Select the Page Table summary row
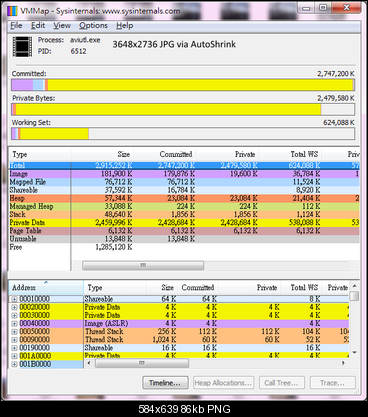The height and width of the screenshot is (417, 368). click(184, 231)
